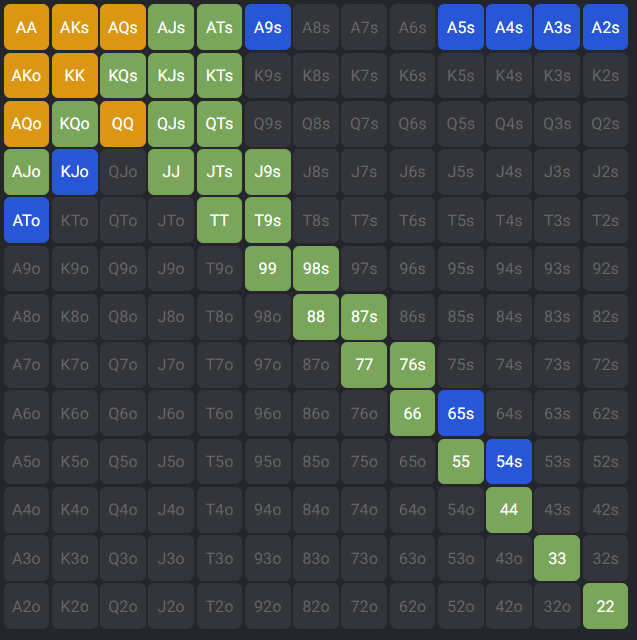Click the T9s green cell
The width and height of the screenshot is (637, 640).
coord(267,220)
